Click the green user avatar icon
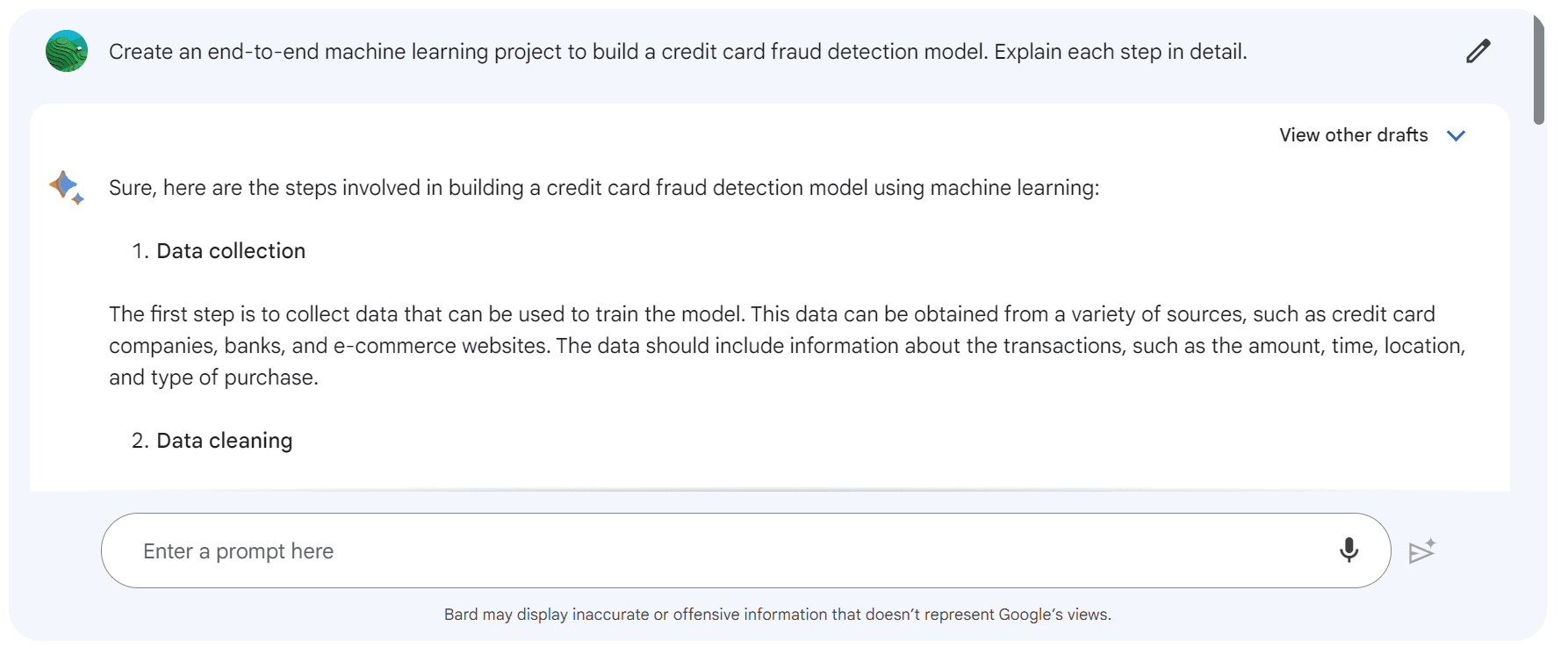This screenshot has width=1568, height=662. click(67, 51)
